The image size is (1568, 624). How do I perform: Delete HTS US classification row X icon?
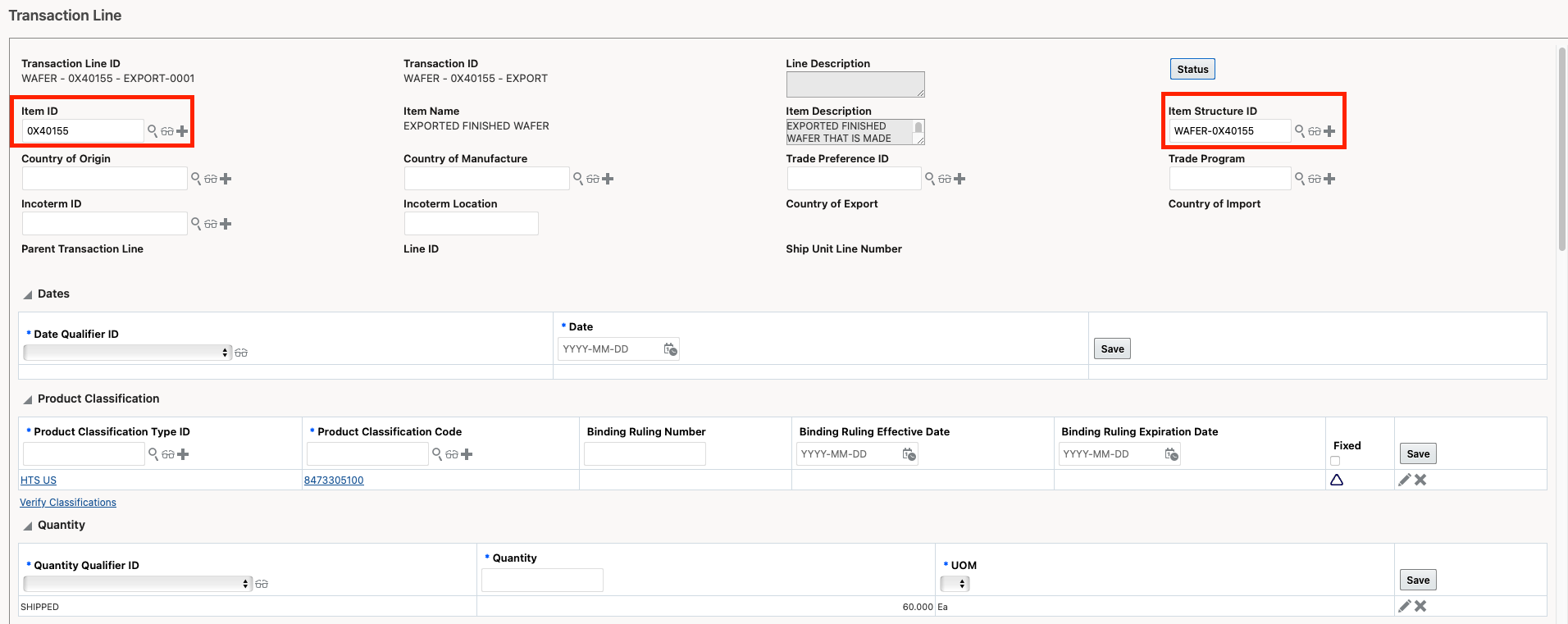click(x=1420, y=480)
